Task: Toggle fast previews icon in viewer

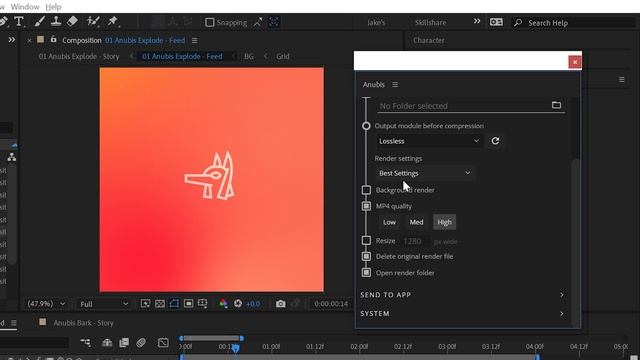Action: coord(145,304)
